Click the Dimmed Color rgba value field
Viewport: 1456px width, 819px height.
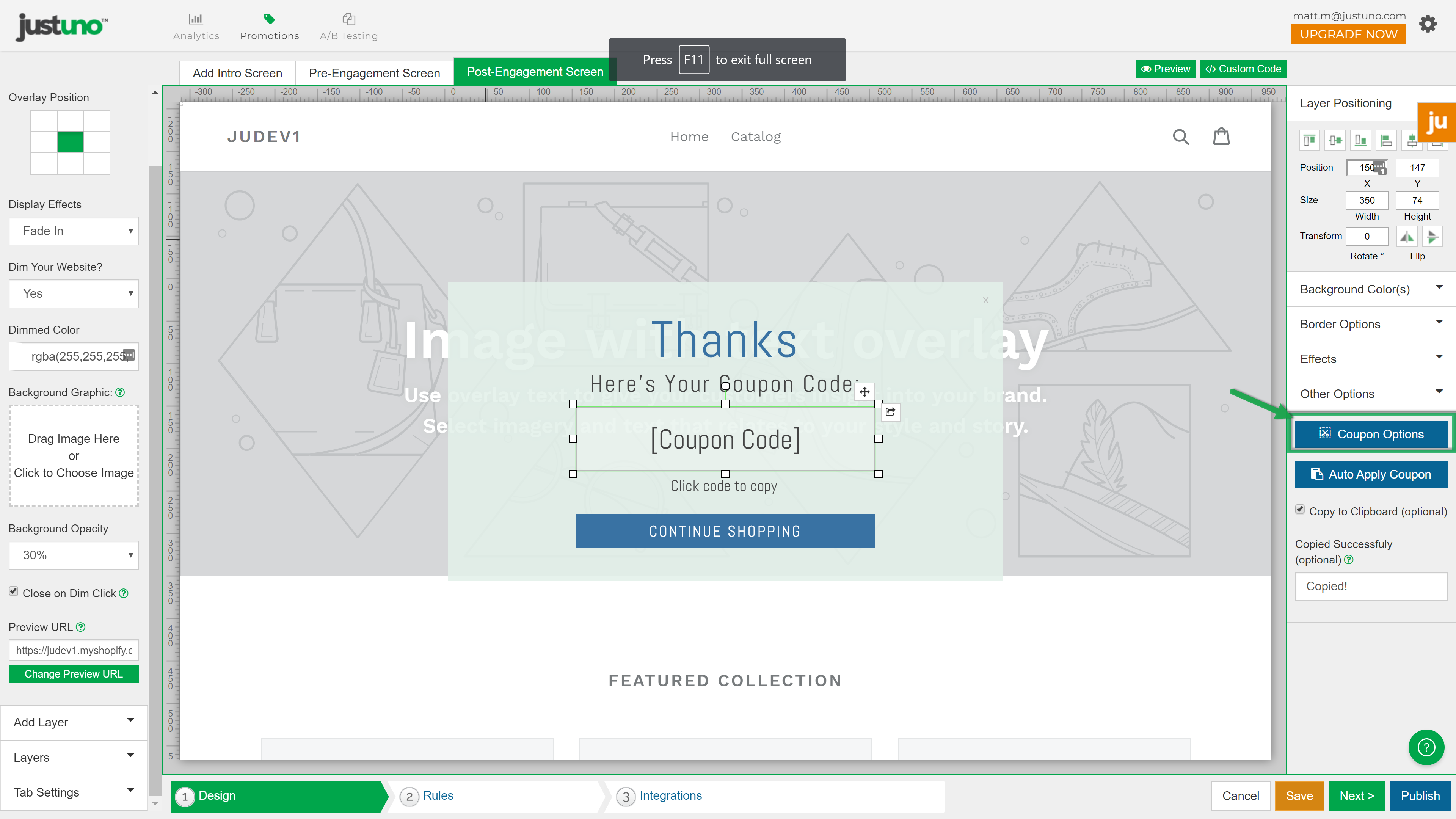(74, 356)
